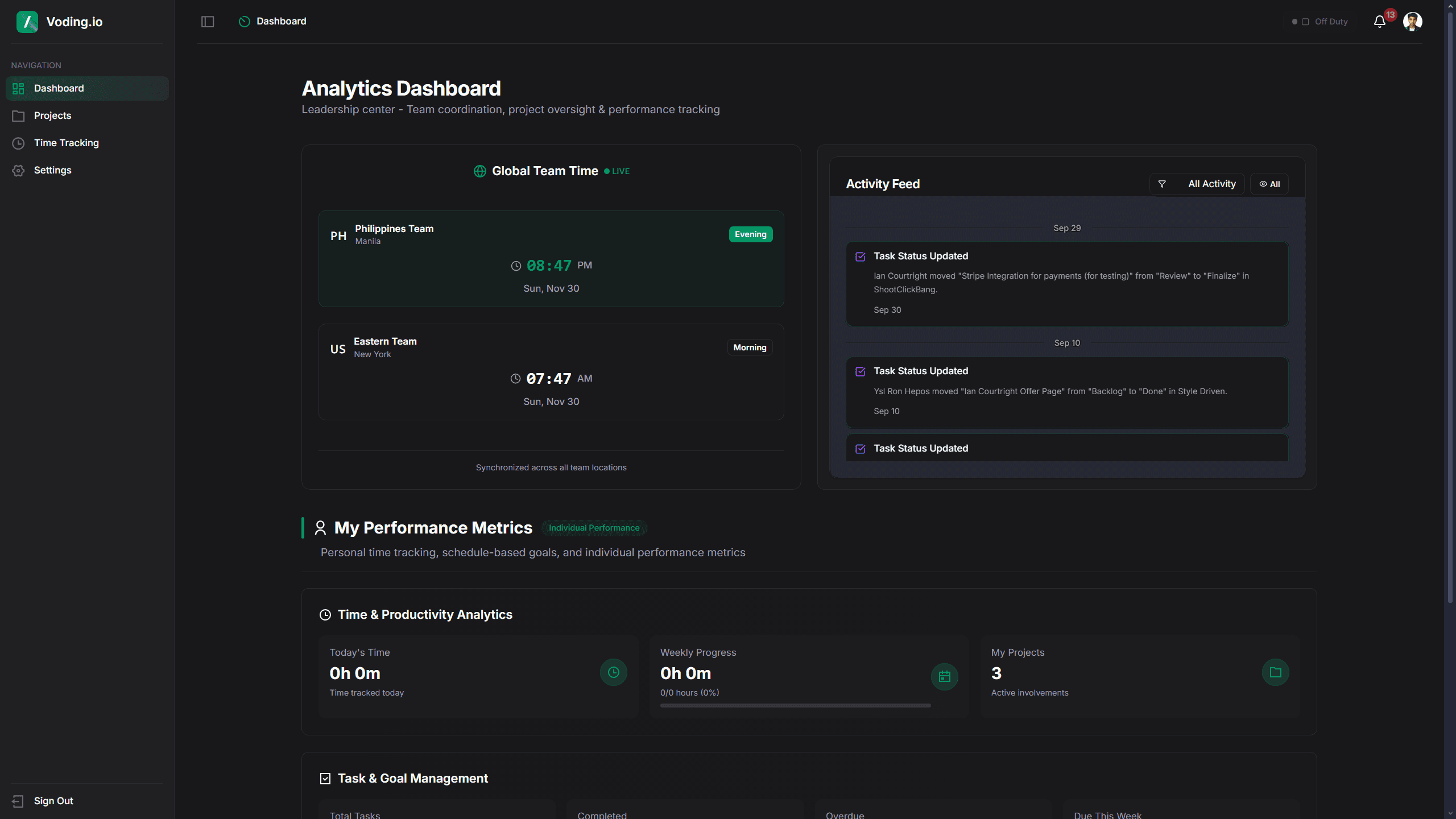Click the third Task Status Updated entry
The height and width of the screenshot is (819, 1456).
click(1067, 448)
